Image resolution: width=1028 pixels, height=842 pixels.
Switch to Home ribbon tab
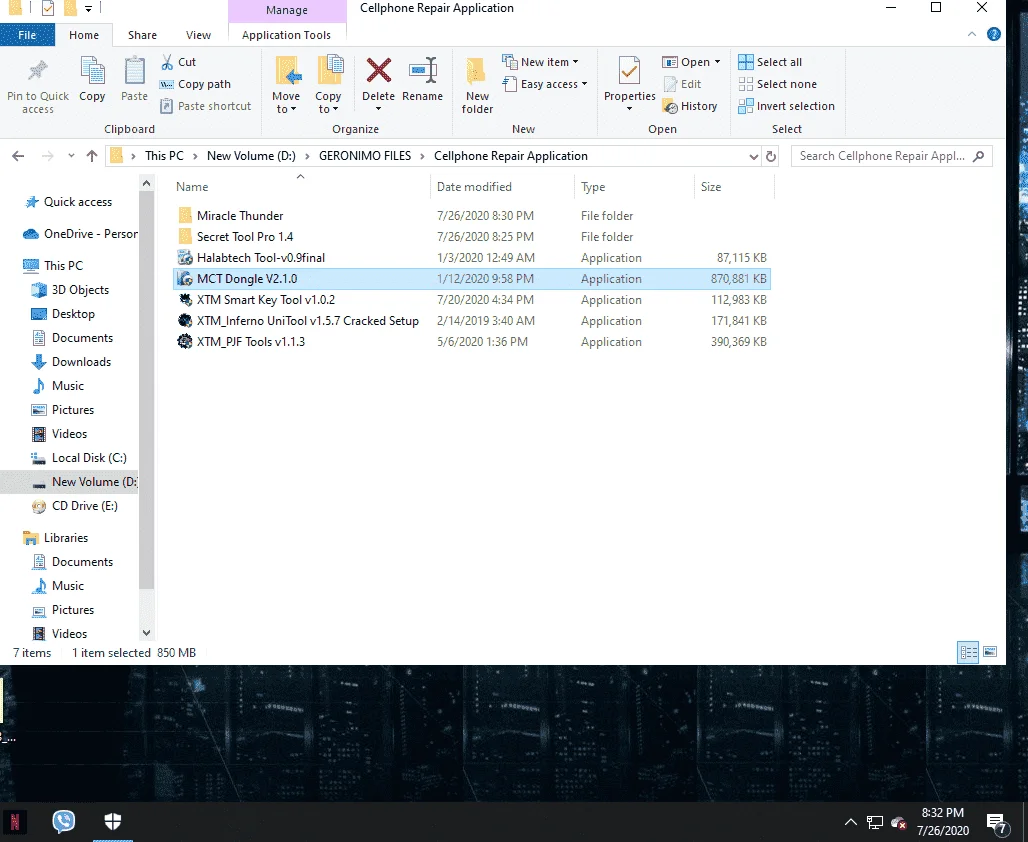pyautogui.click(x=84, y=35)
